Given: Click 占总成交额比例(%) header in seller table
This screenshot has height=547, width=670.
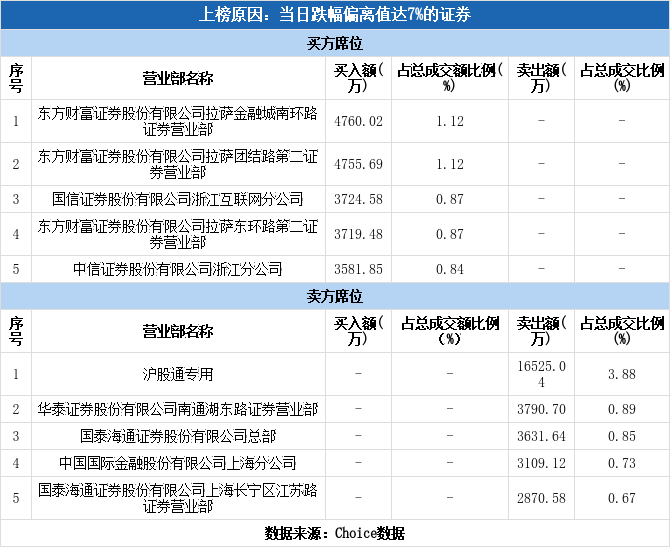Looking at the screenshot, I should (450, 332).
